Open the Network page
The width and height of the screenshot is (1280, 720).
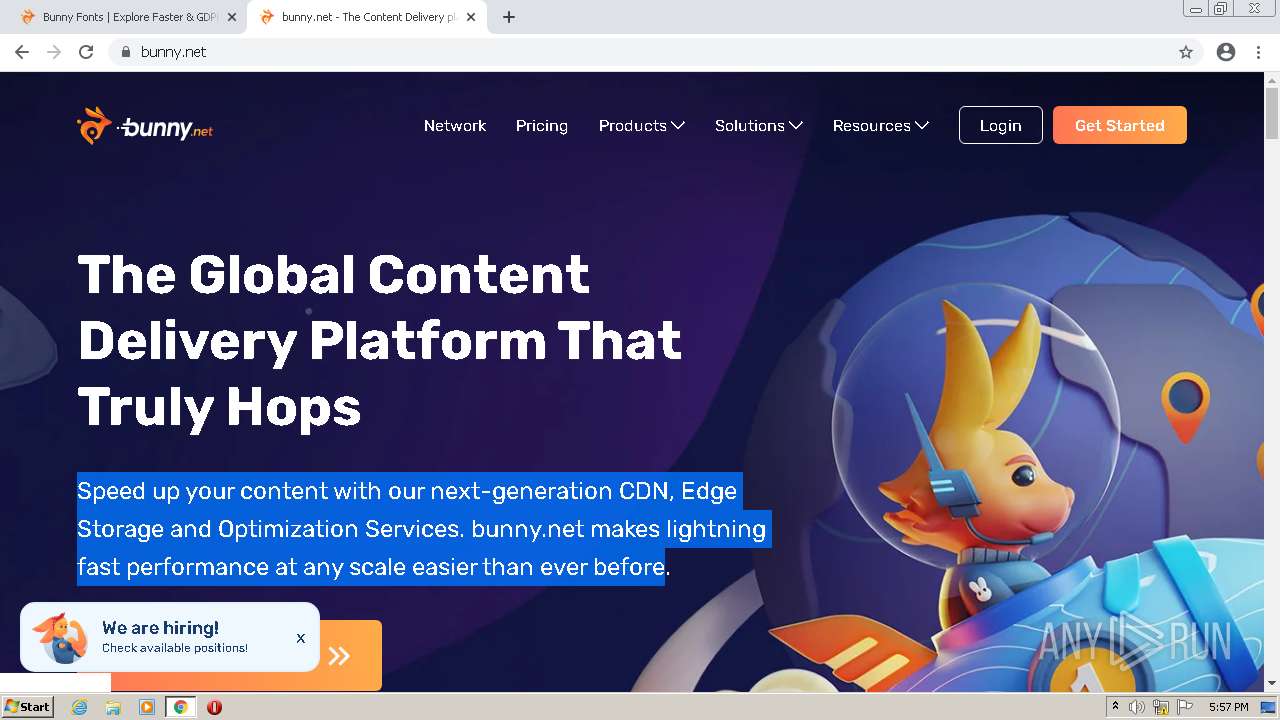[x=455, y=126]
